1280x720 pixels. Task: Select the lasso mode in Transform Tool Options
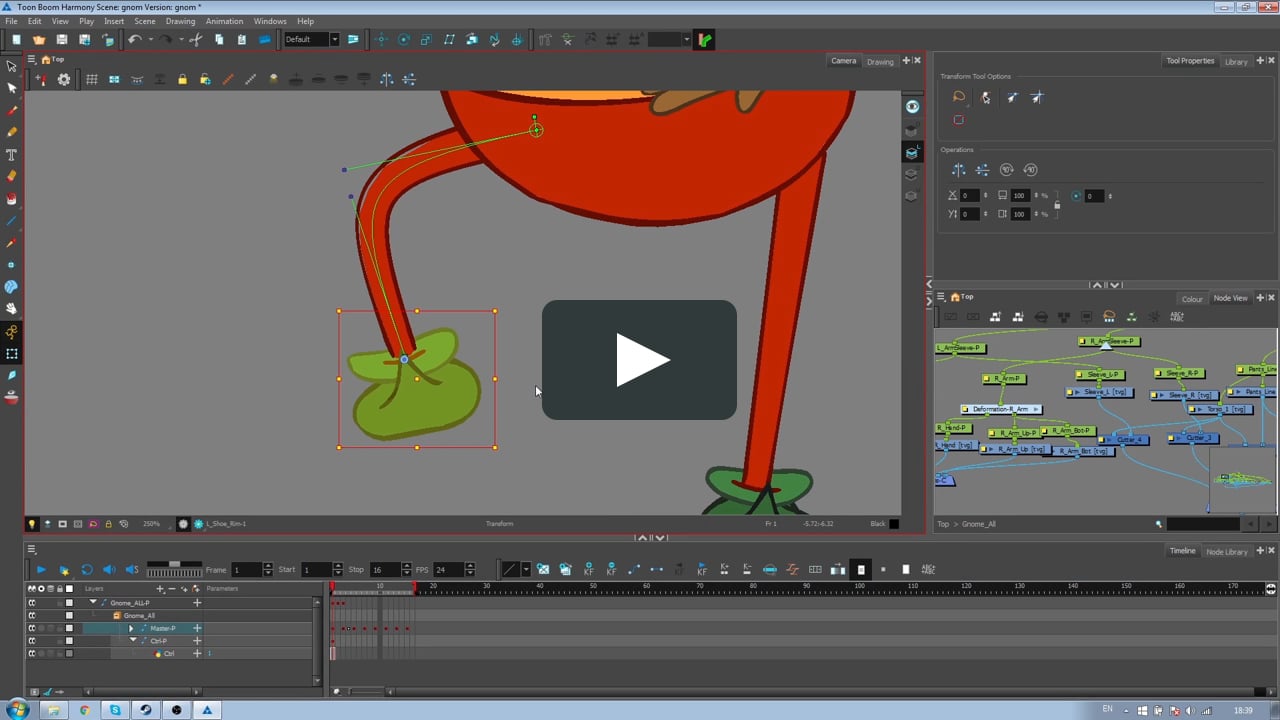[x=959, y=97]
